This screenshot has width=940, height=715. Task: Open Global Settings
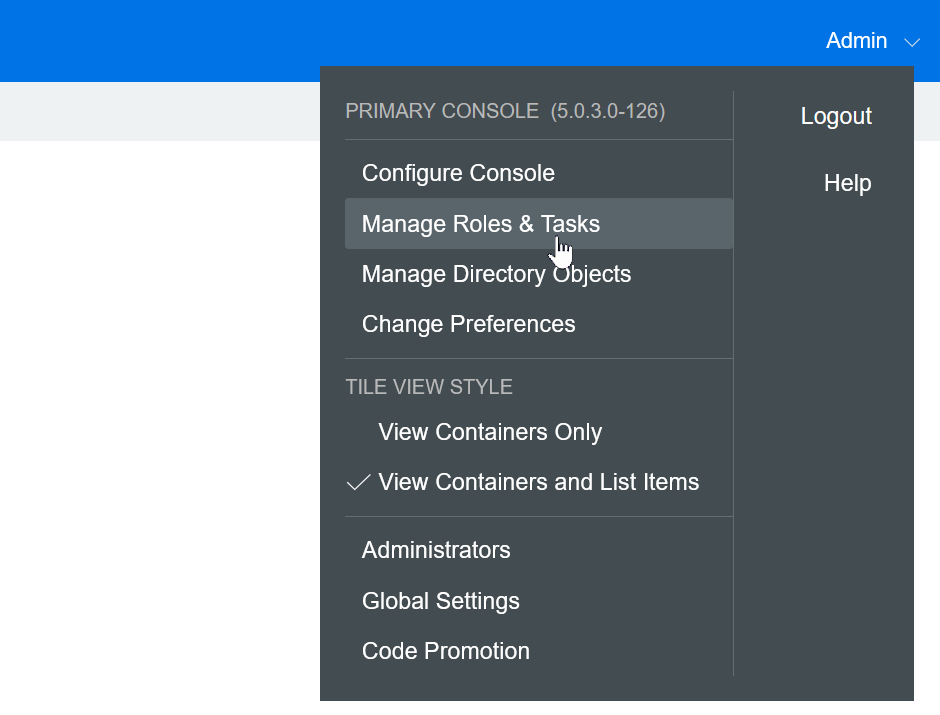click(440, 601)
